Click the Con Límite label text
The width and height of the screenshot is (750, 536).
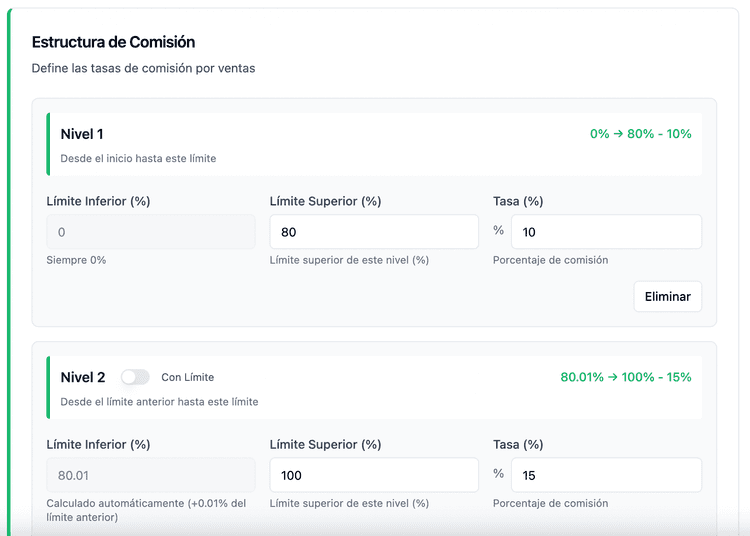click(187, 377)
